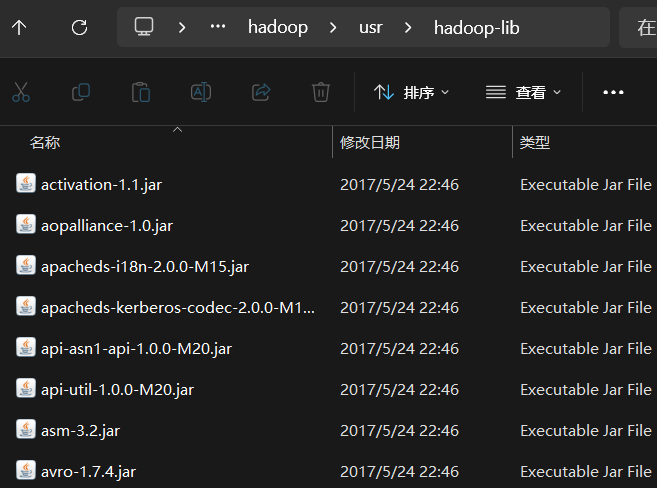Select api-asn1-api-1.0.0-M20.jar file
This screenshot has width=657, height=488.
pos(136,349)
